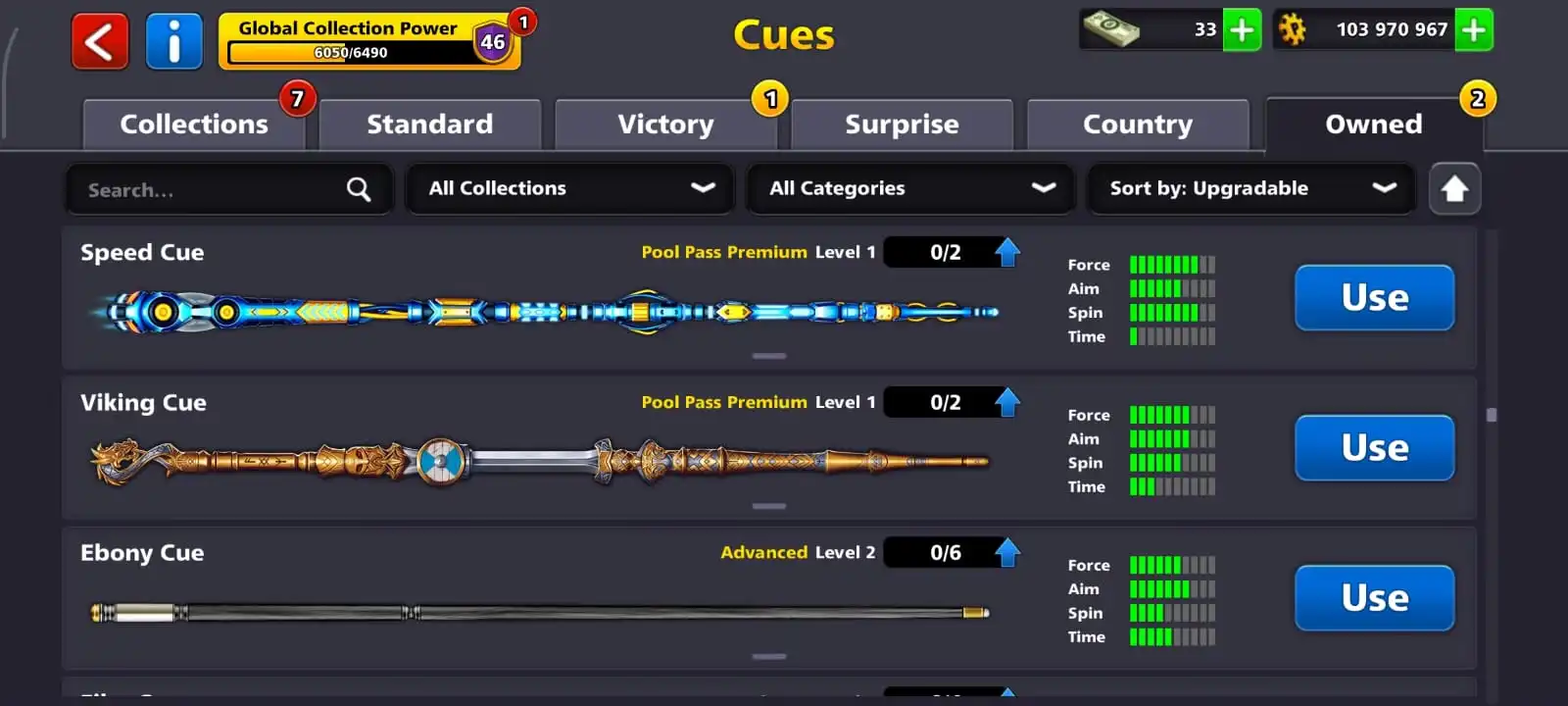Switch to the Victory tab
1568x706 pixels.
coord(666,125)
